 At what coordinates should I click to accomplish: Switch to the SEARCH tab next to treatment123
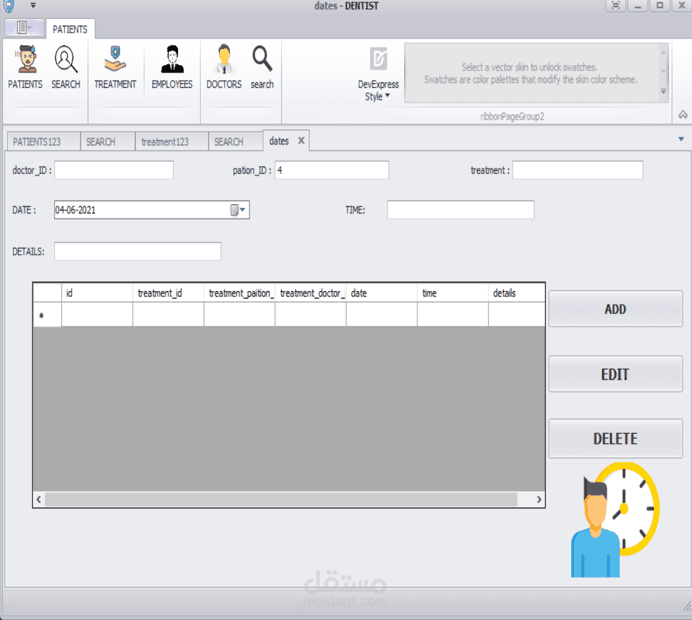(235, 142)
